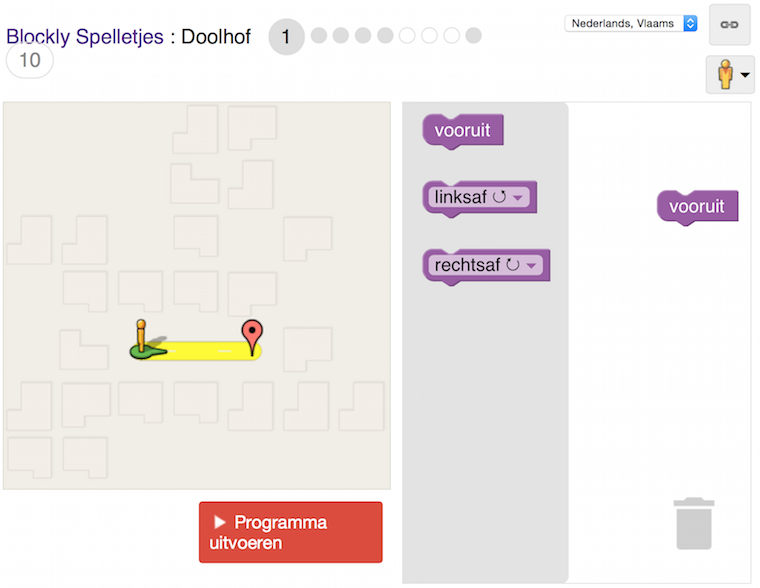Select level 1 circle
760x588 pixels.
click(286, 36)
